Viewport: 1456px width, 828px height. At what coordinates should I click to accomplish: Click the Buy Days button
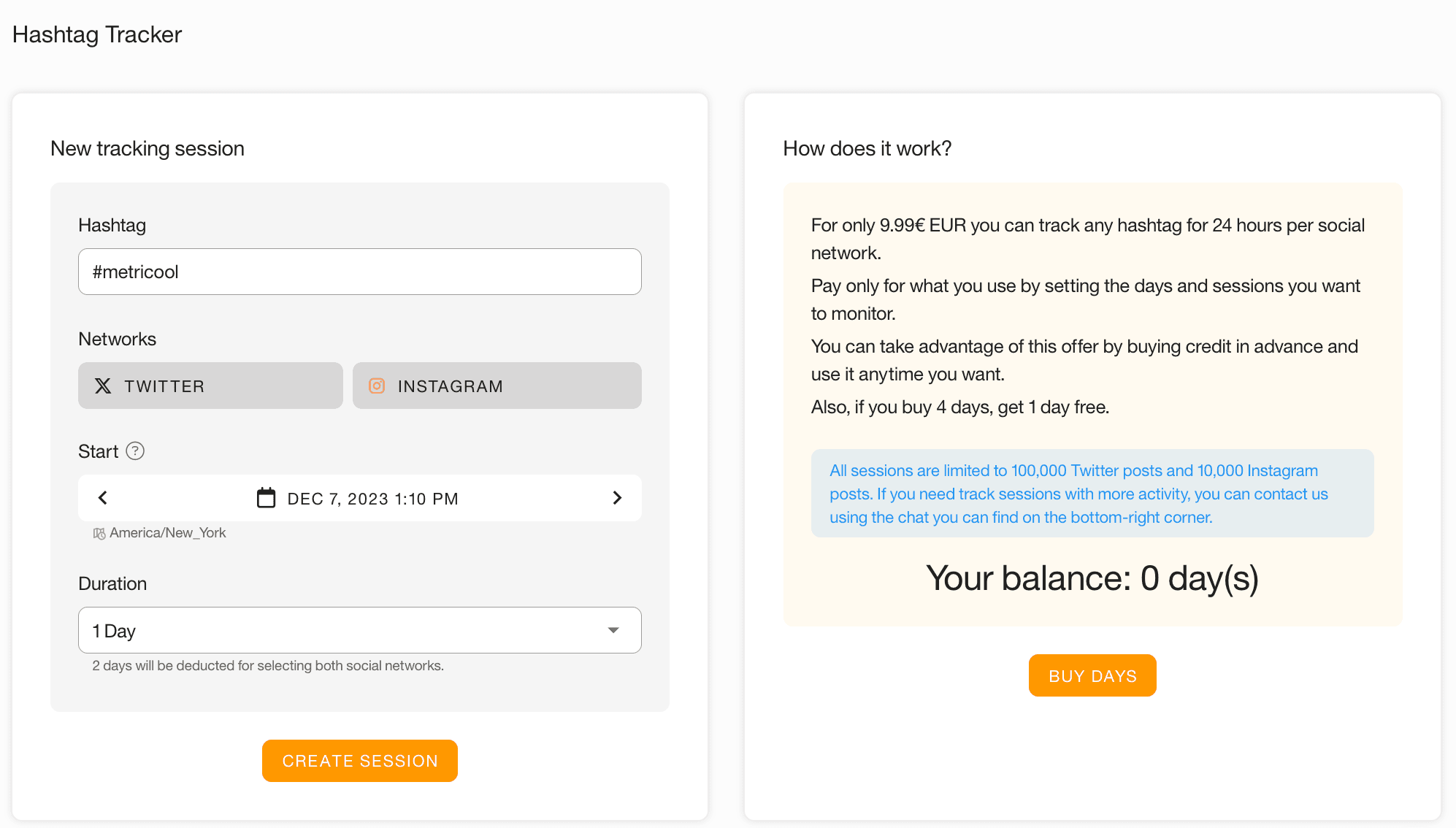(1092, 675)
